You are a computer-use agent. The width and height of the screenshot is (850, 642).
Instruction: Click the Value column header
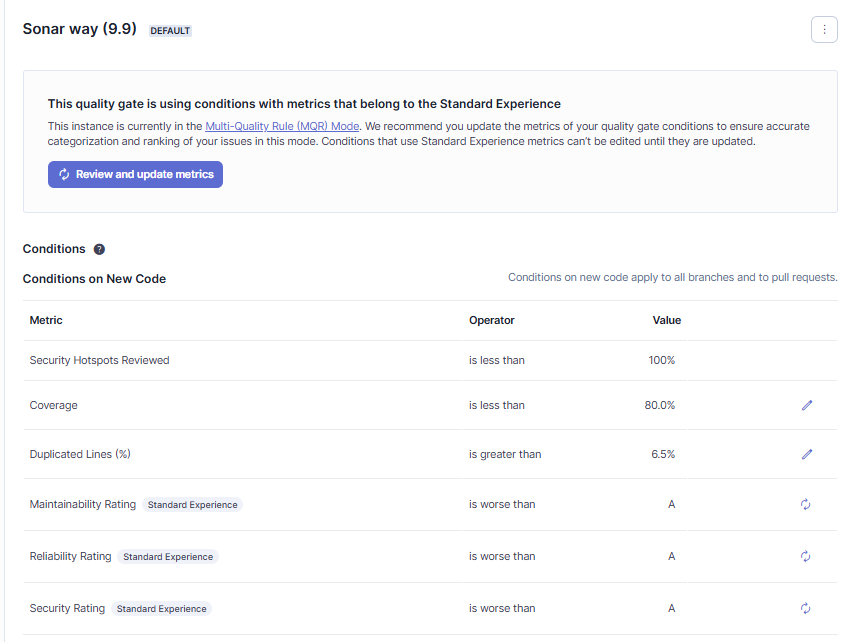pos(666,320)
